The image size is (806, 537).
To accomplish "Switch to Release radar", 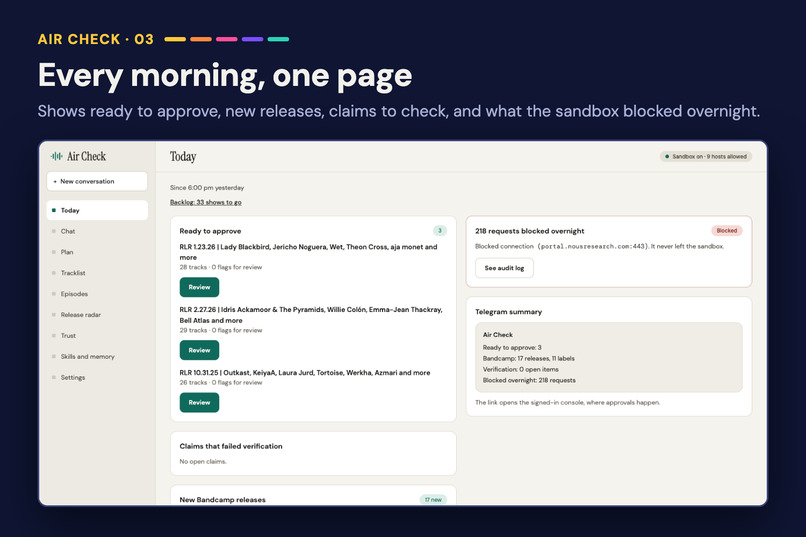I will [x=81, y=314].
